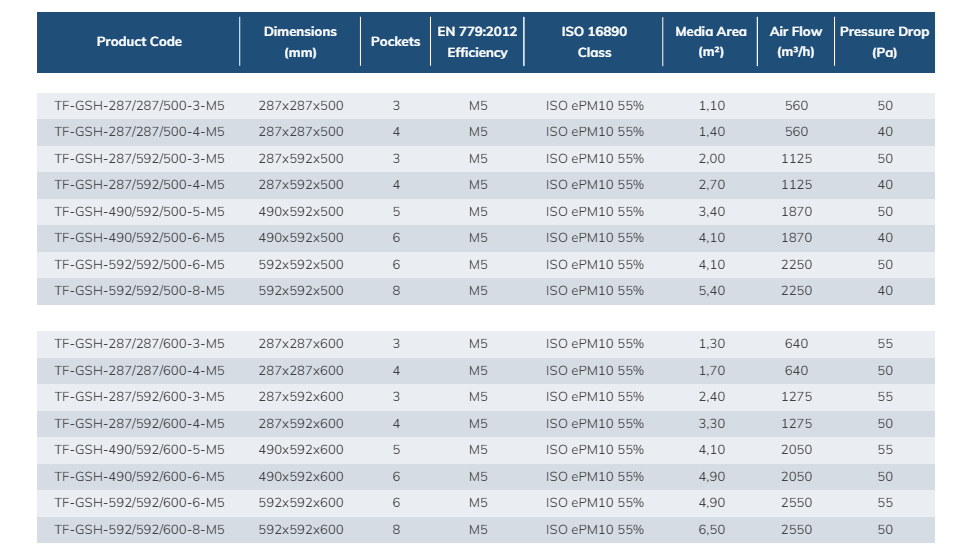Select product code TF-GSH-287/592/500-4-M5

click(x=139, y=185)
